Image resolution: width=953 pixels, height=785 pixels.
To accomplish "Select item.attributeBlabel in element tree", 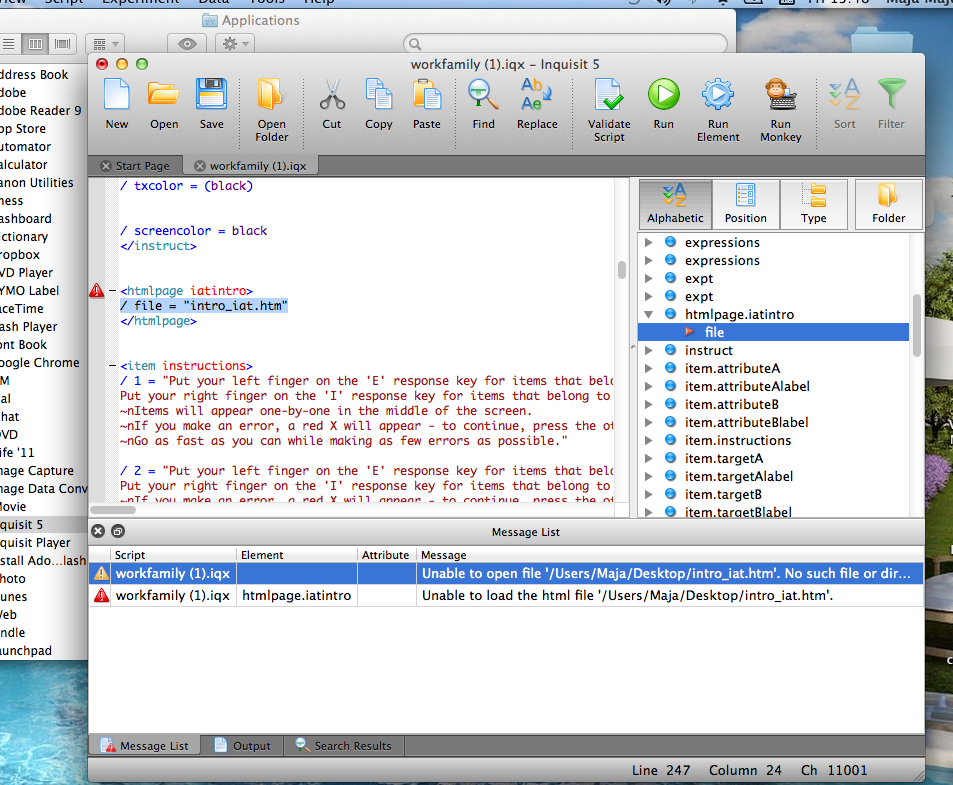I will tap(746, 422).
